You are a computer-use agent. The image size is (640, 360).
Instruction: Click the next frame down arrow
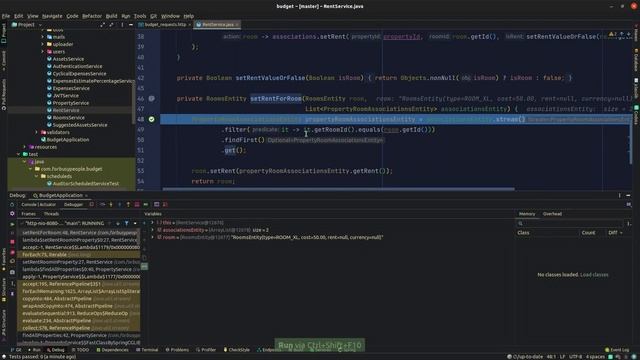click(x=118, y=223)
